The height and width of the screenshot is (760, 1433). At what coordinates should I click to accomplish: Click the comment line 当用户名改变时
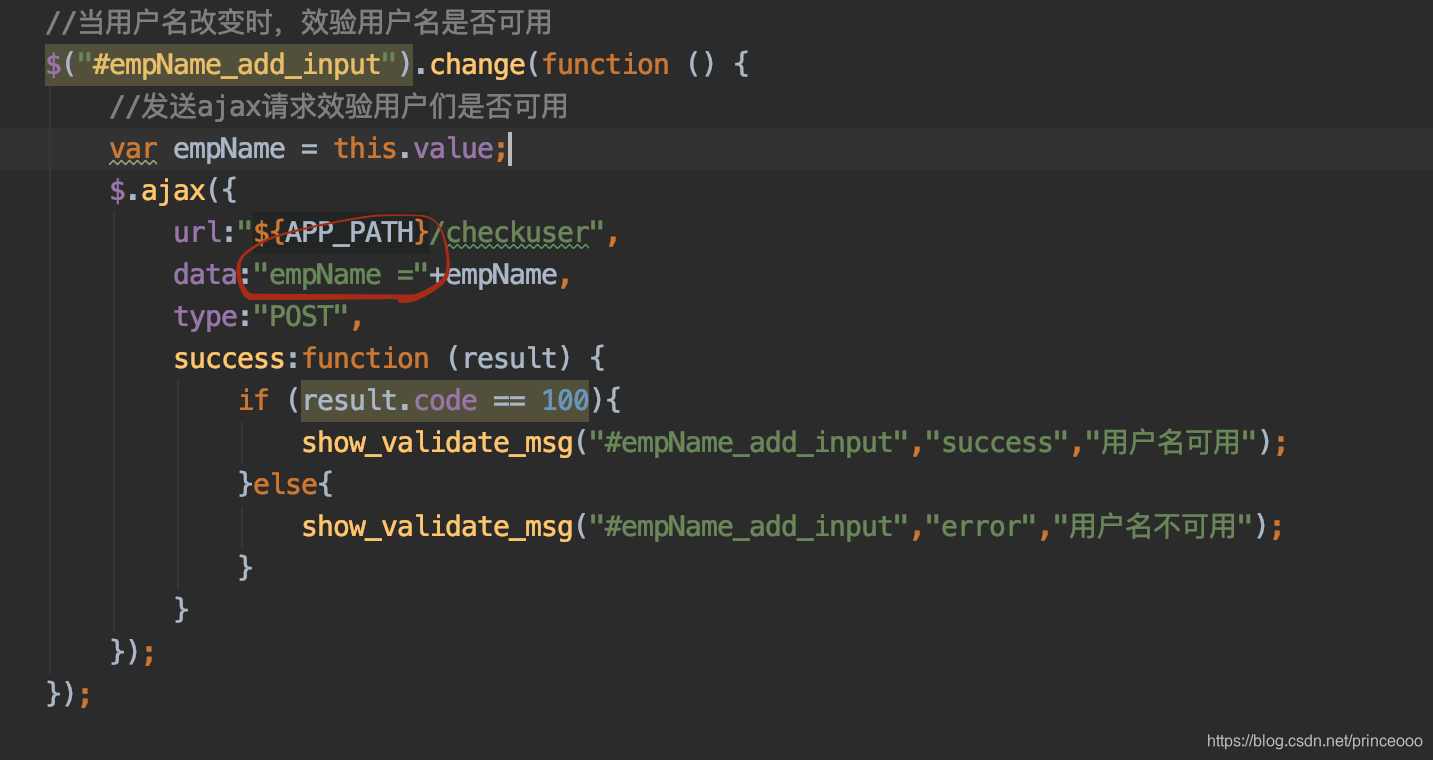(x=298, y=21)
